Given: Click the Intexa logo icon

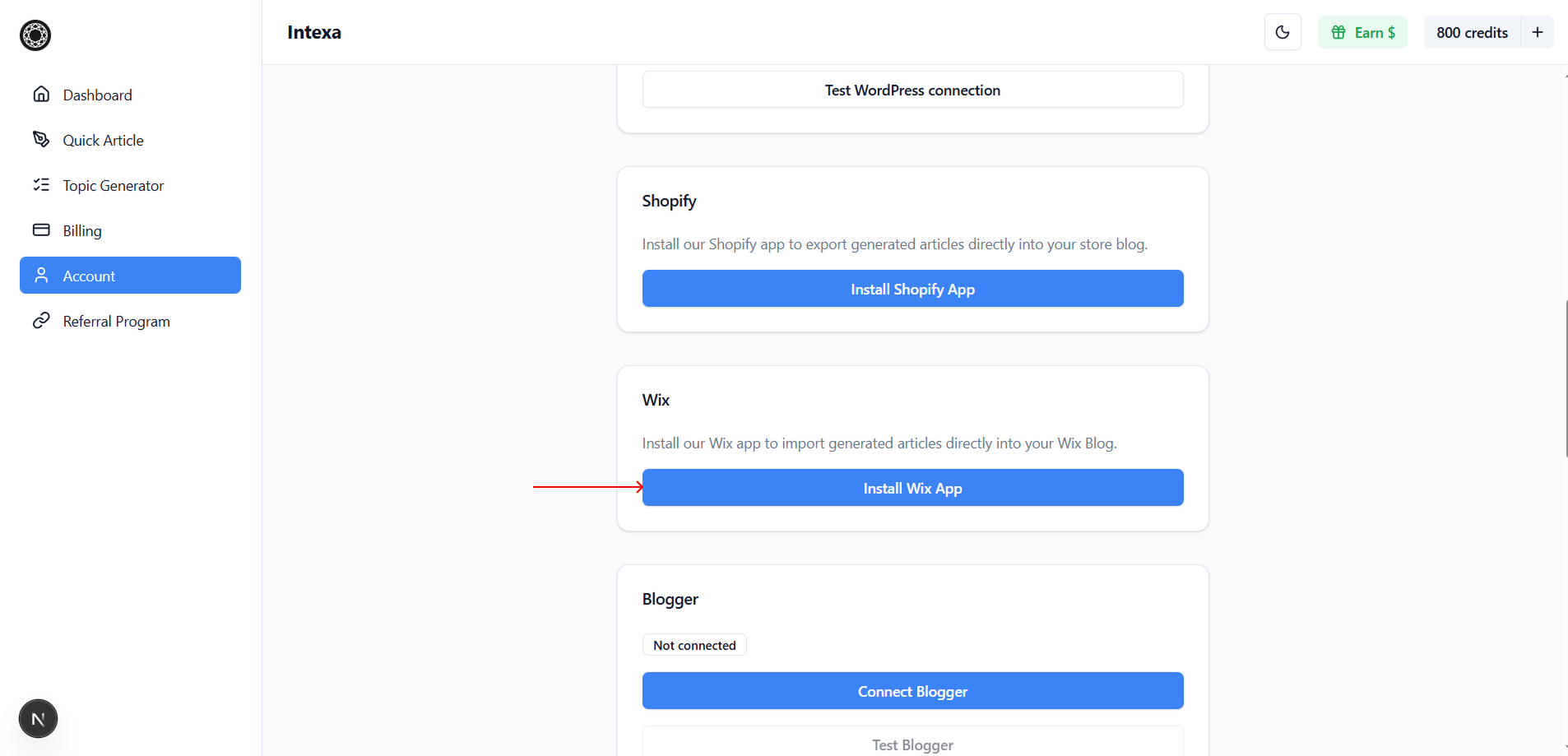Looking at the screenshot, I should click(x=35, y=35).
